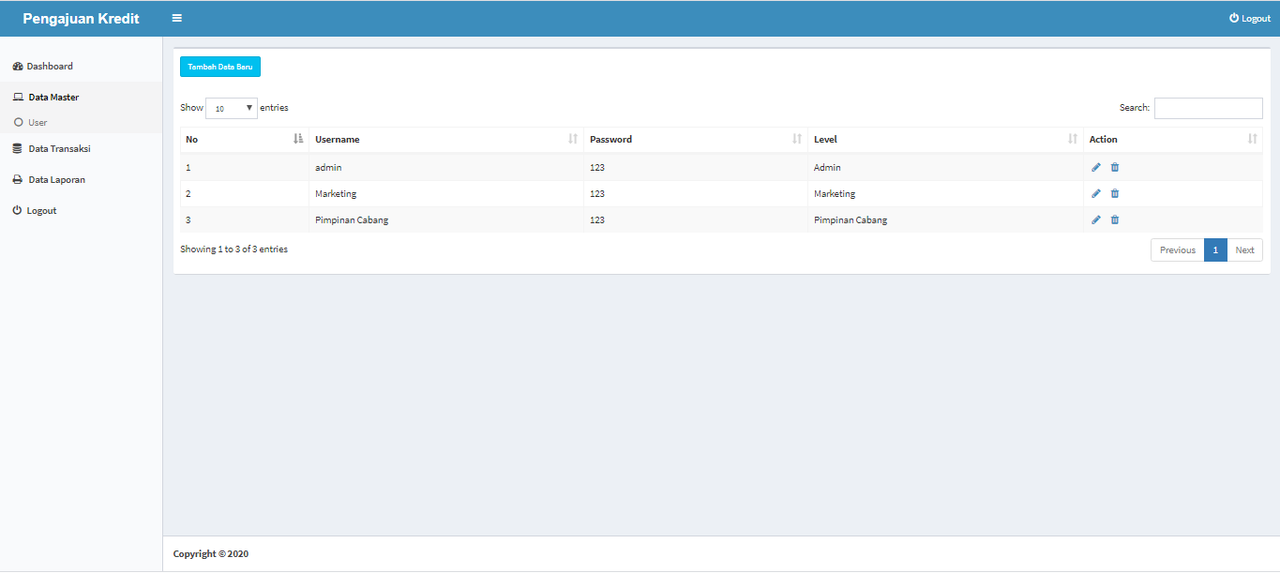Click the 'Copyright © 2020' footer text
Screen dimensions: 1280x574
point(211,553)
